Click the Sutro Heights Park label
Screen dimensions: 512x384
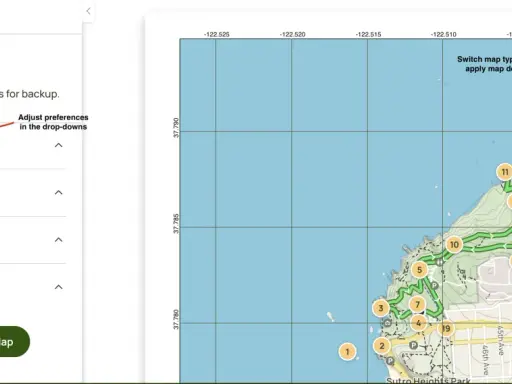click(428, 380)
